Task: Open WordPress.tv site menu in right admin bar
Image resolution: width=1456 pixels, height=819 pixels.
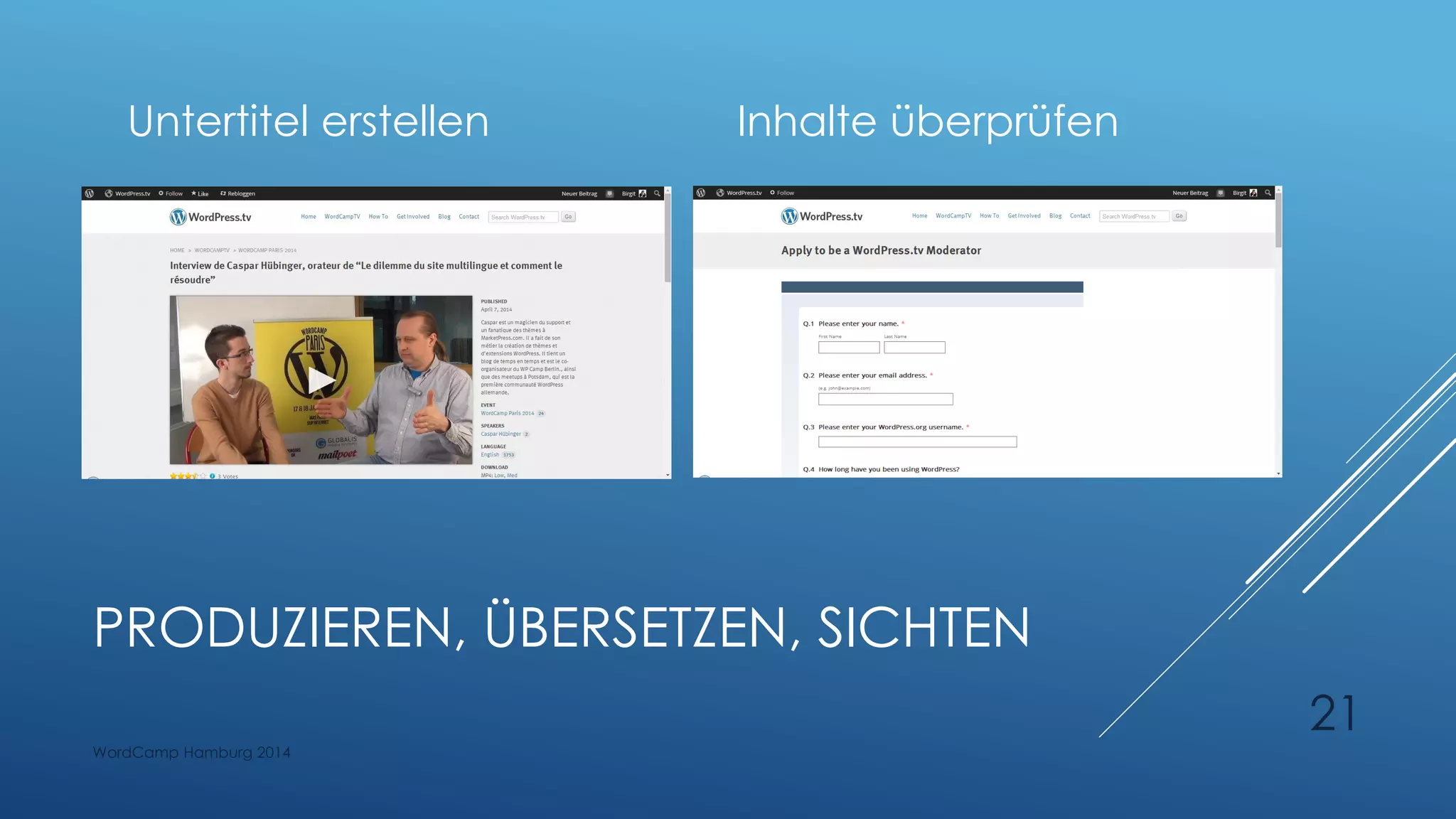Action: coord(739,193)
